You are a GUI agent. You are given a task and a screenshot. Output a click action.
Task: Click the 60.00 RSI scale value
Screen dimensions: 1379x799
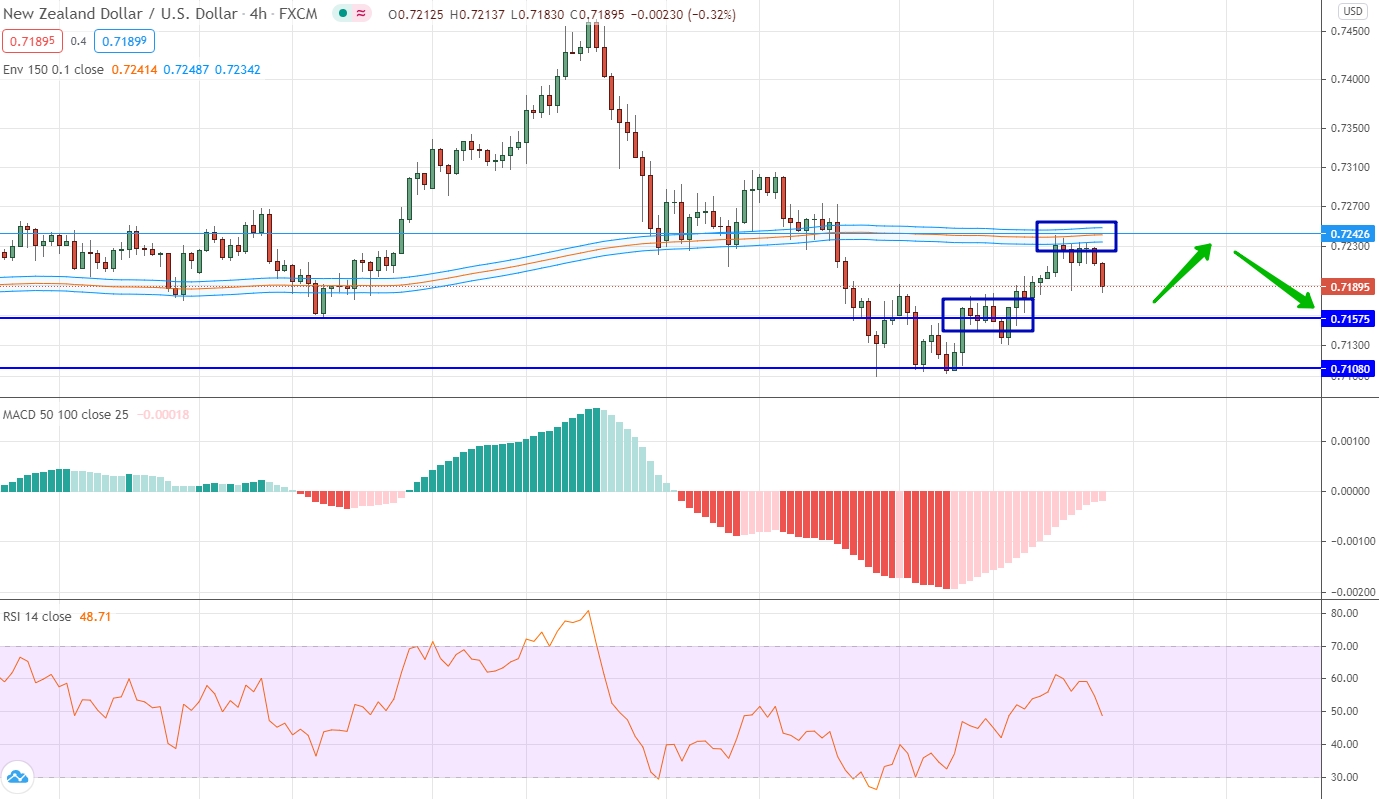click(x=1345, y=678)
